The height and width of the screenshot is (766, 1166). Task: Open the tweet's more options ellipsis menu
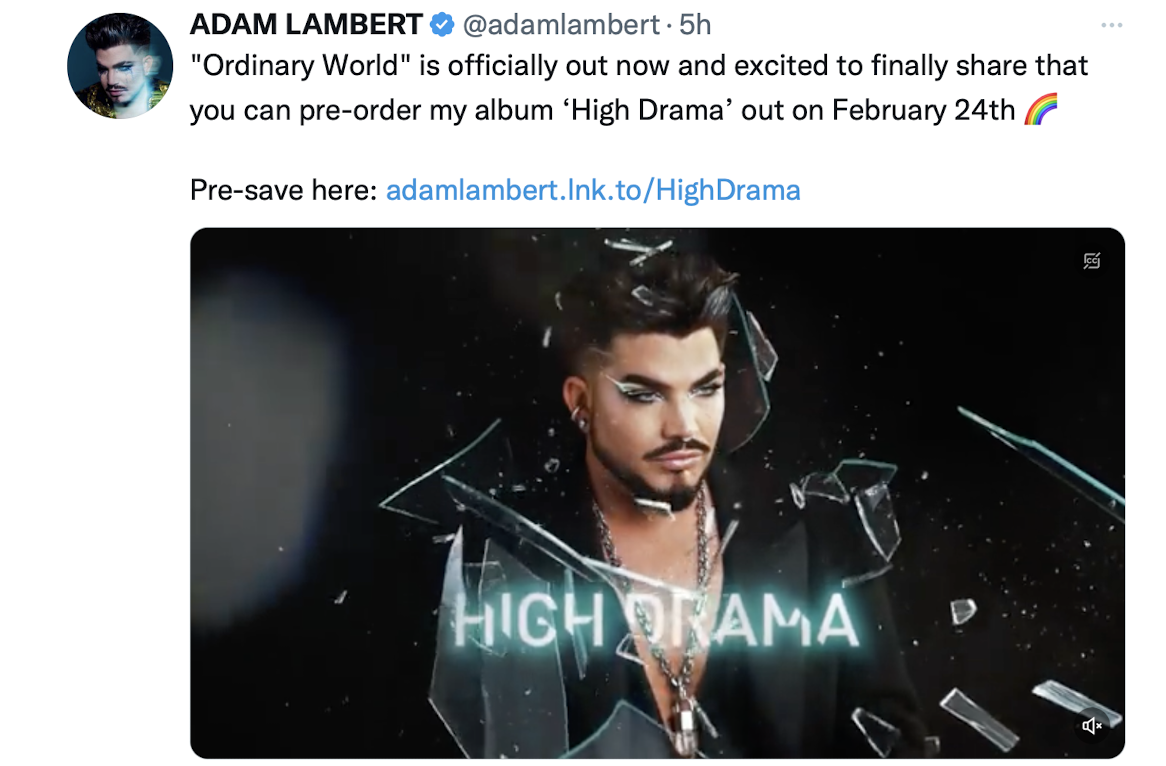tap(1111, 25)
